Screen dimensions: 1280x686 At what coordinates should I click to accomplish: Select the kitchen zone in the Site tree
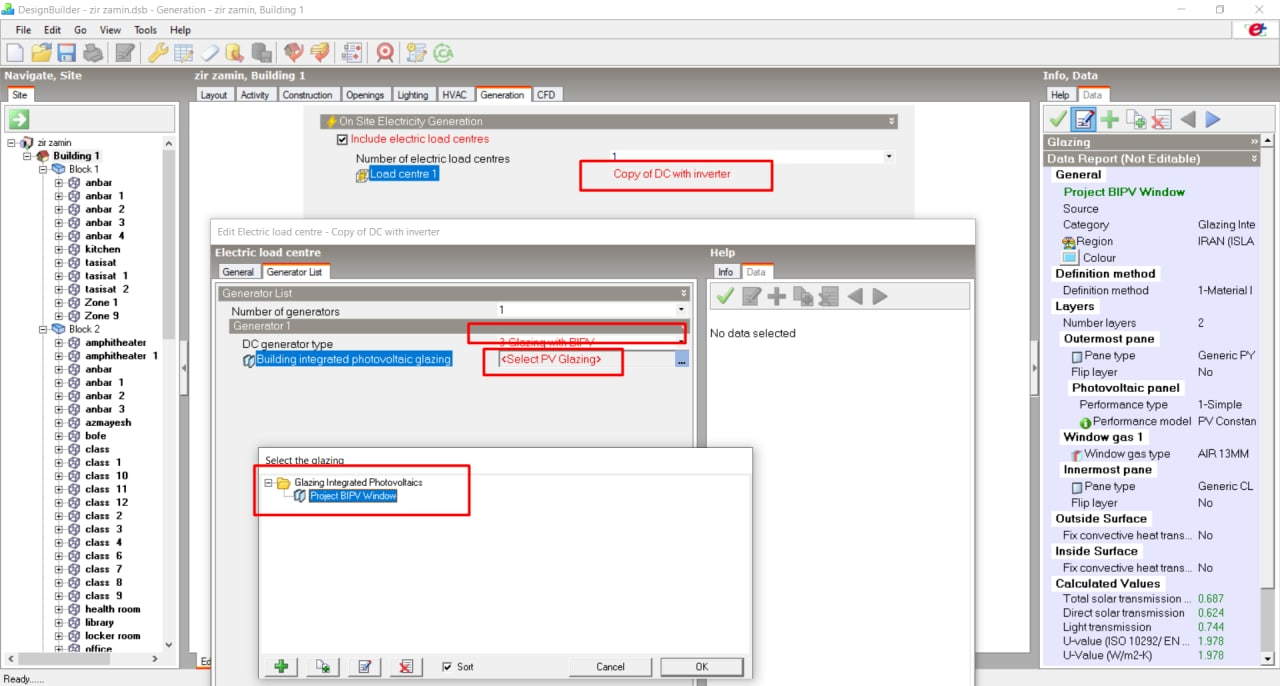click(102, 249)
